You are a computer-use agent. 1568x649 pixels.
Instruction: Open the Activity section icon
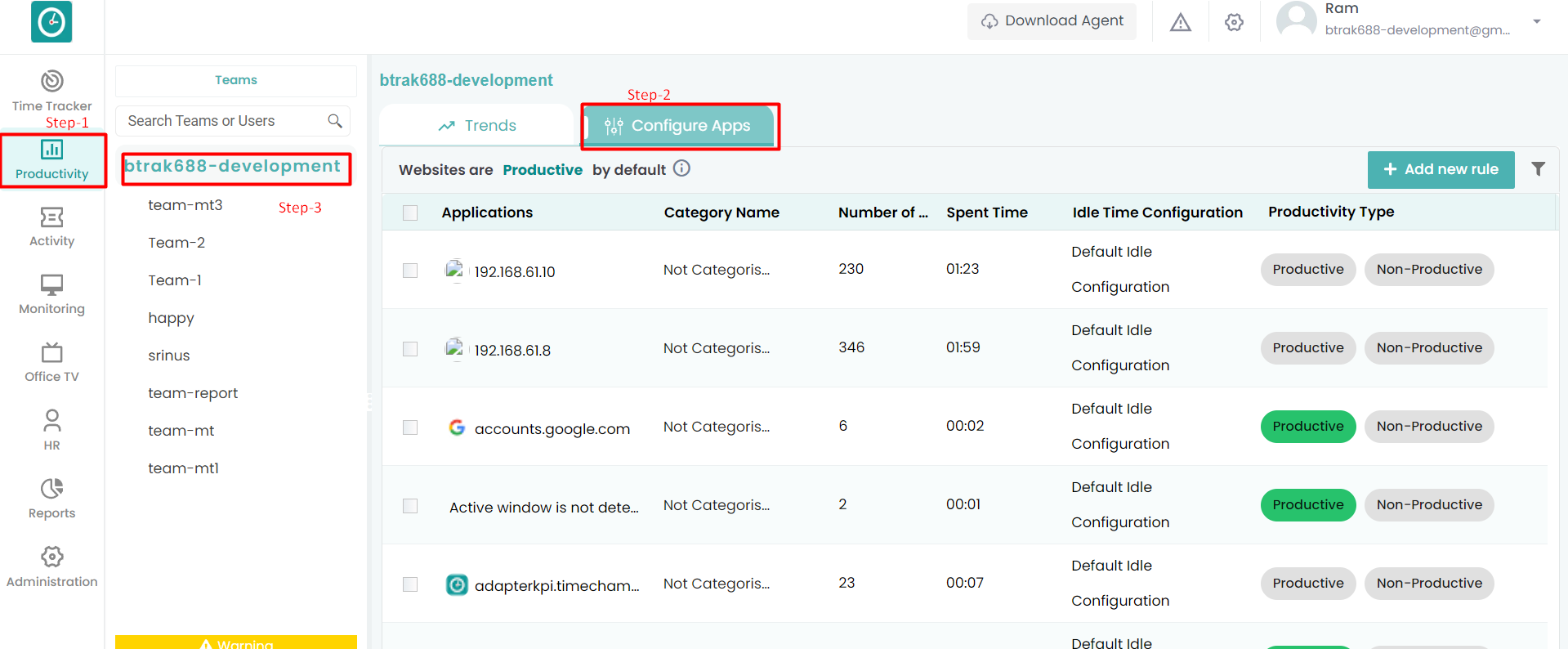point(52,217)
